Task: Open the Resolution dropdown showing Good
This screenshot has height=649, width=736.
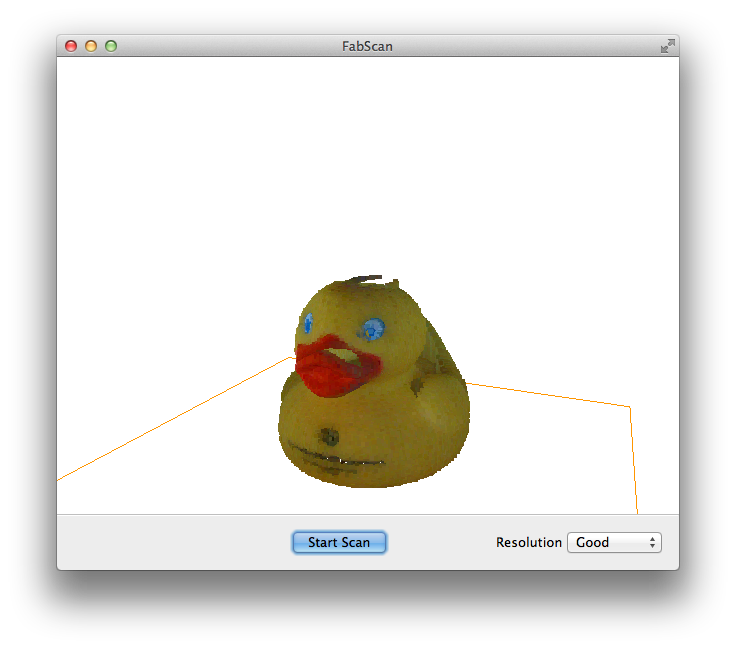Action: 614,542
